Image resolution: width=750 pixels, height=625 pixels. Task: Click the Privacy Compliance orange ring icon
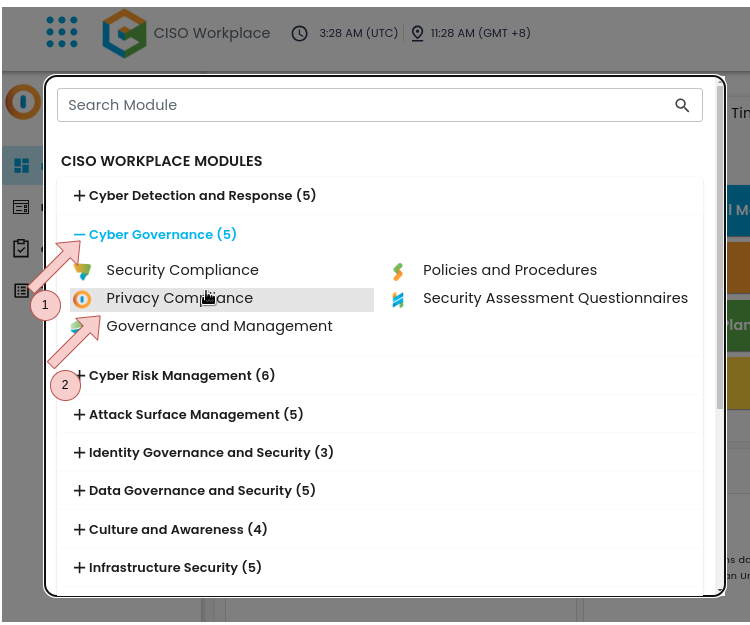click(82, 299)
